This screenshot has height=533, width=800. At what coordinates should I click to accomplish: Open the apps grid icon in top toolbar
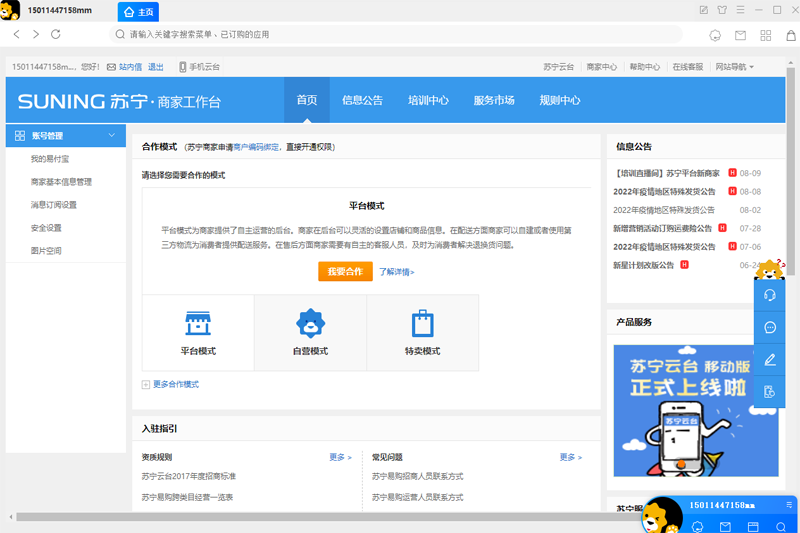click(766, 35)
